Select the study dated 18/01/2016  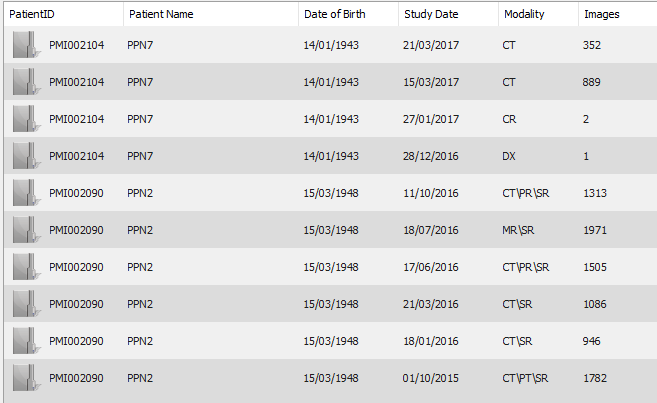(331, 341)
